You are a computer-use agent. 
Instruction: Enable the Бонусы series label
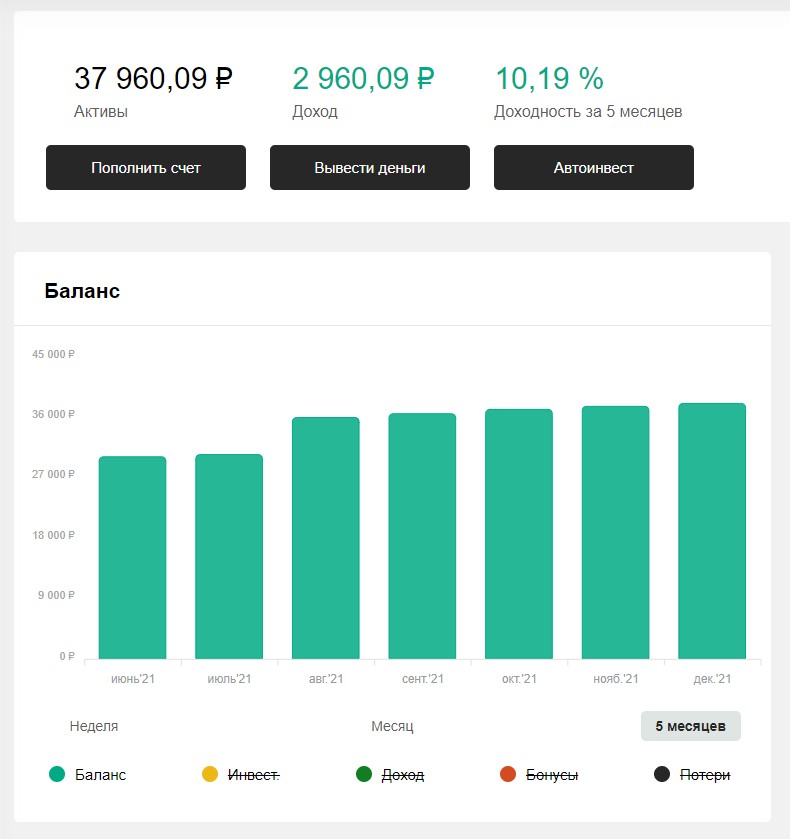pos(552,775)
